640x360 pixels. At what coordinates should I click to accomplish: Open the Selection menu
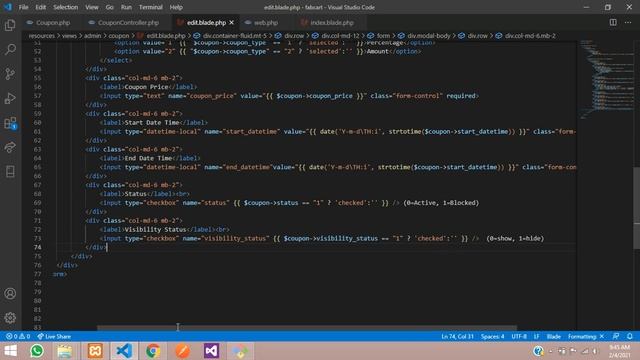(65, 7)
